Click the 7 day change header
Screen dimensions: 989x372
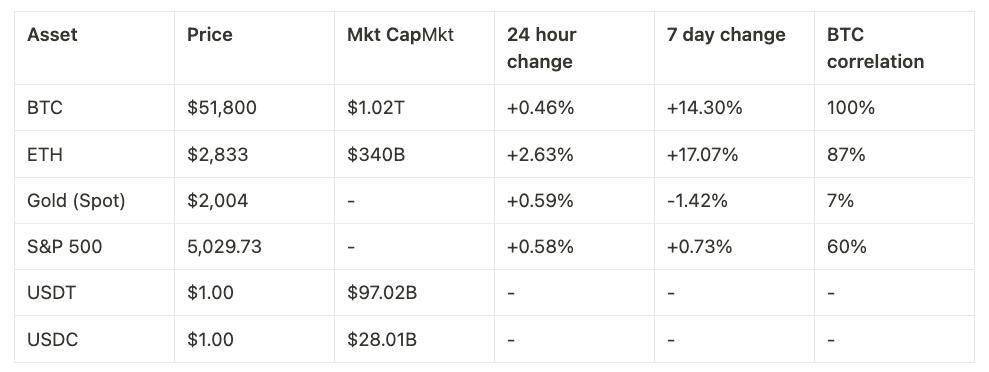(x=726, y=34)
